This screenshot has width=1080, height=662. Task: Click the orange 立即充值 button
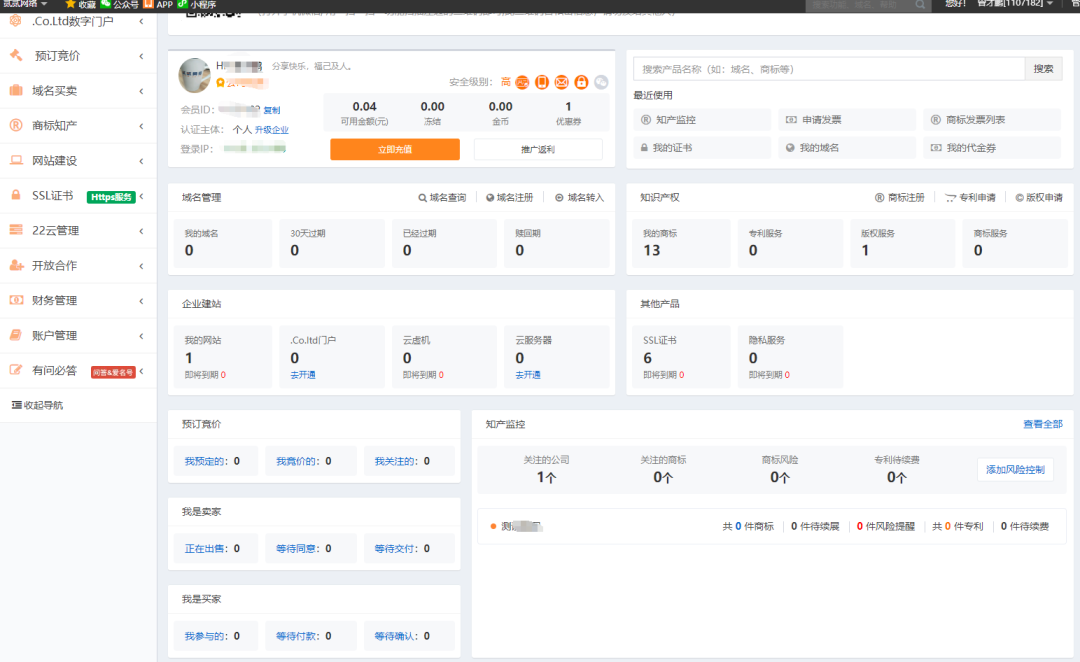coord(395,149)
